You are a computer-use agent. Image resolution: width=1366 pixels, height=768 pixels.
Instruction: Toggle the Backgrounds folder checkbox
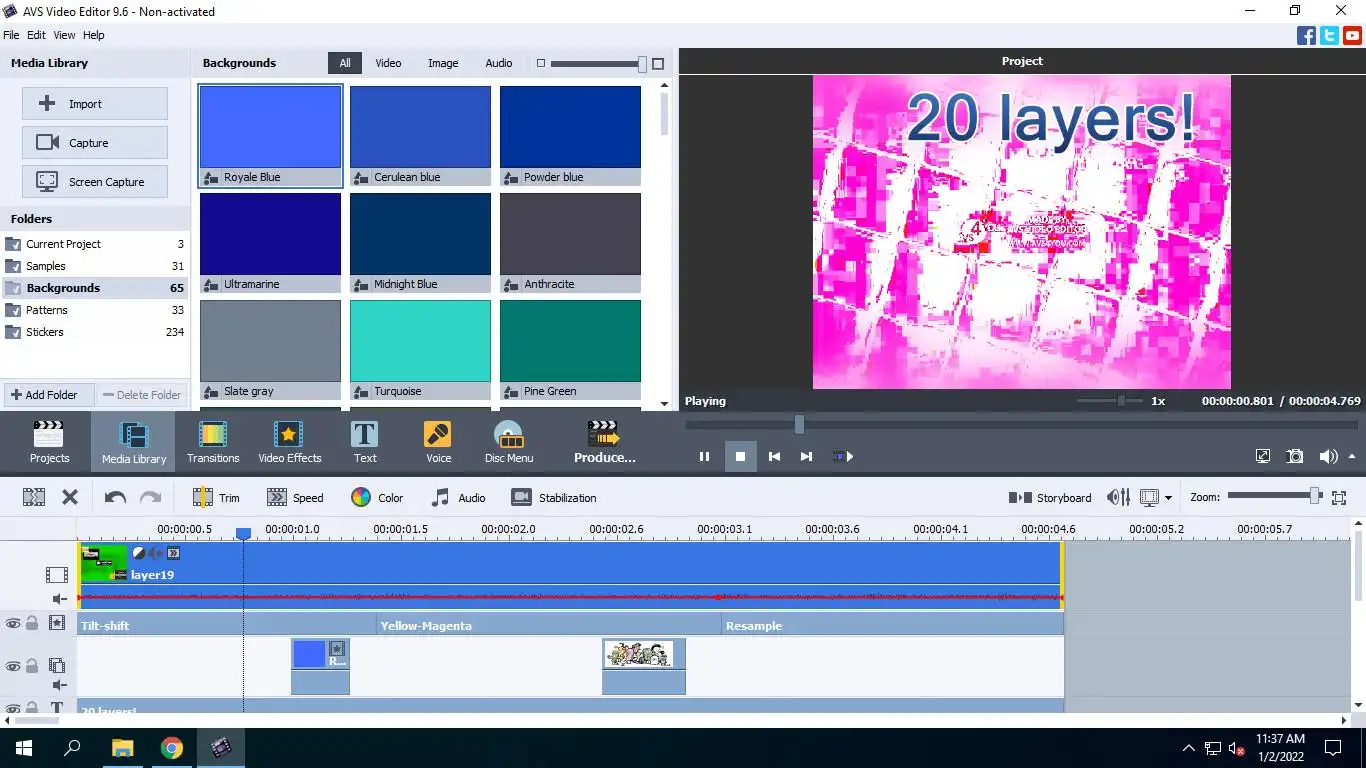pos(13,288)
